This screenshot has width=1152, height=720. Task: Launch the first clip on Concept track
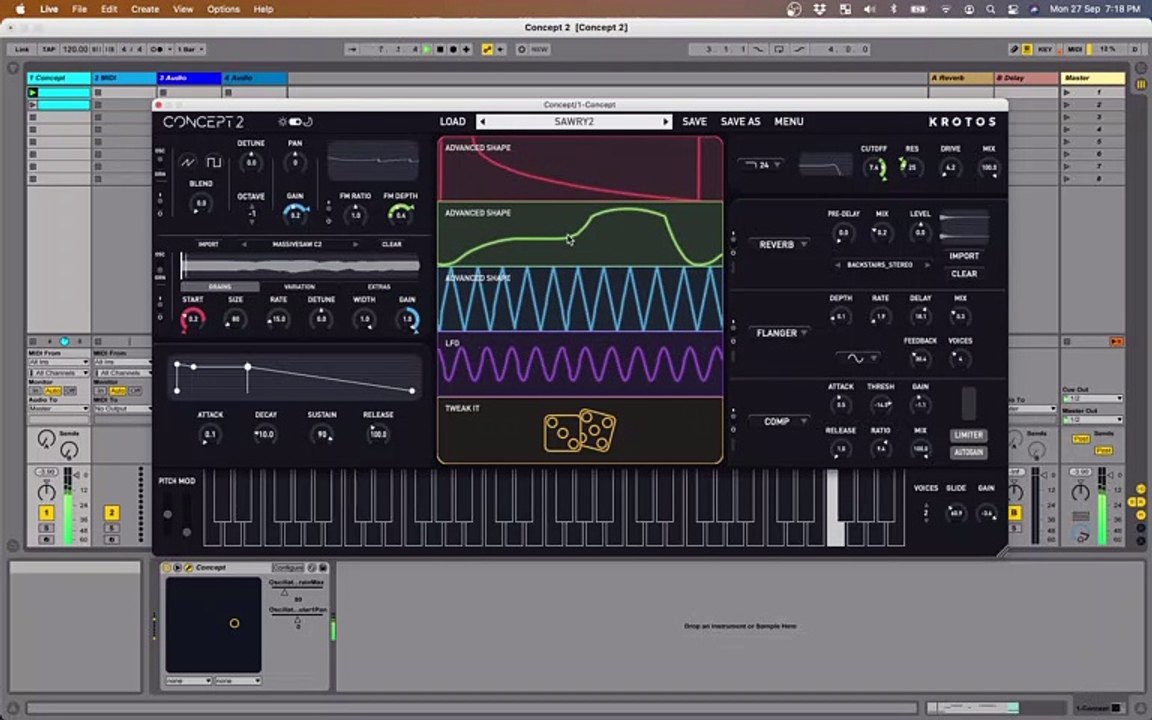pyautogui.click(x=32, y=93)
